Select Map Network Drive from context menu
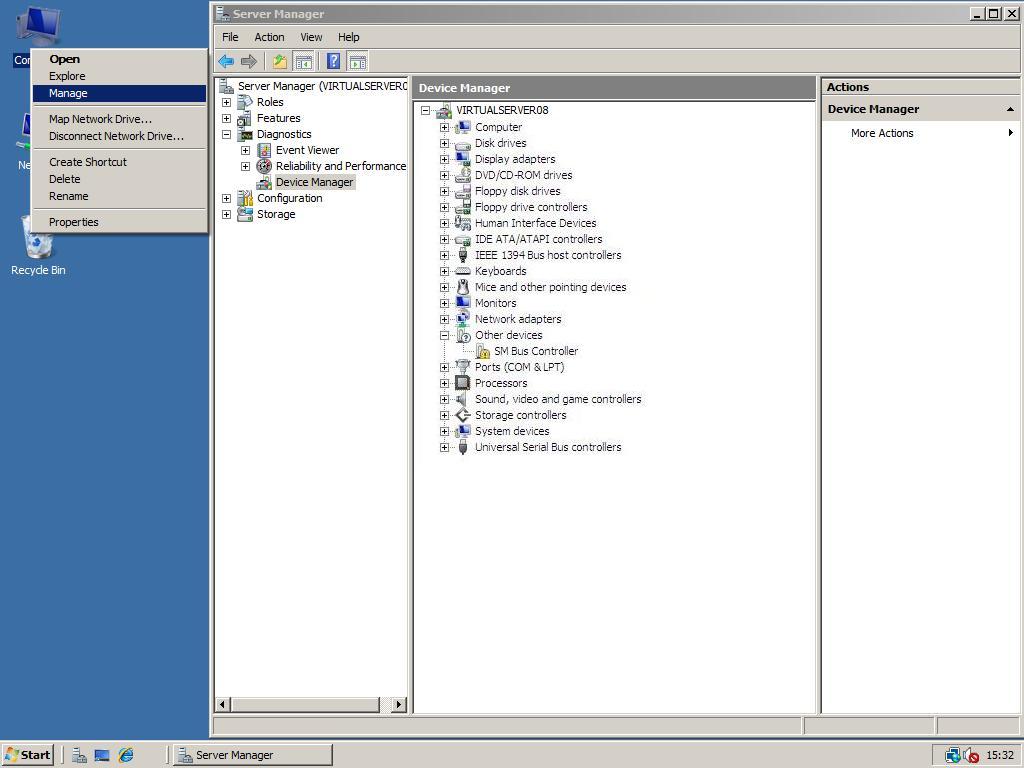 120,119
